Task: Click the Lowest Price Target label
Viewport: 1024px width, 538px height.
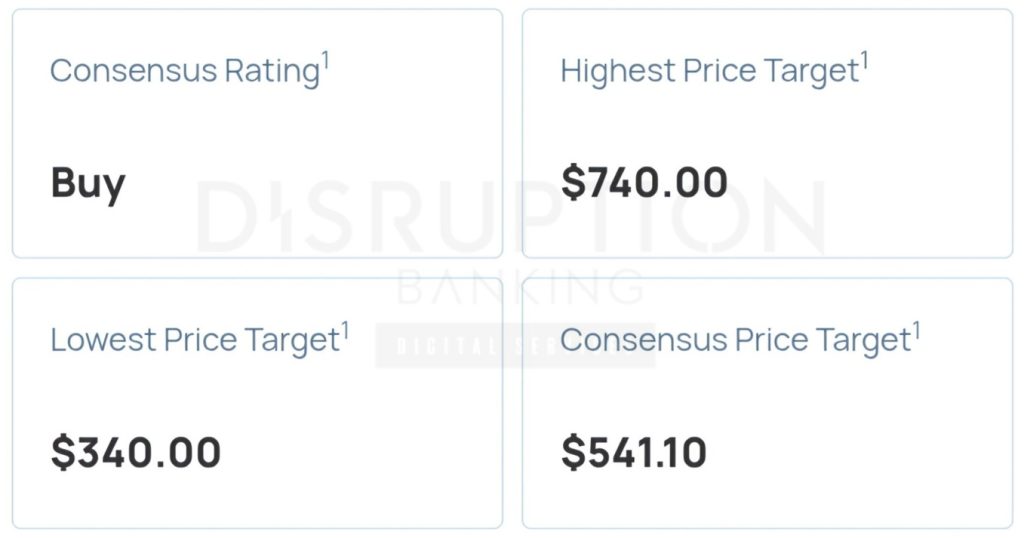Action: point(195,340)
